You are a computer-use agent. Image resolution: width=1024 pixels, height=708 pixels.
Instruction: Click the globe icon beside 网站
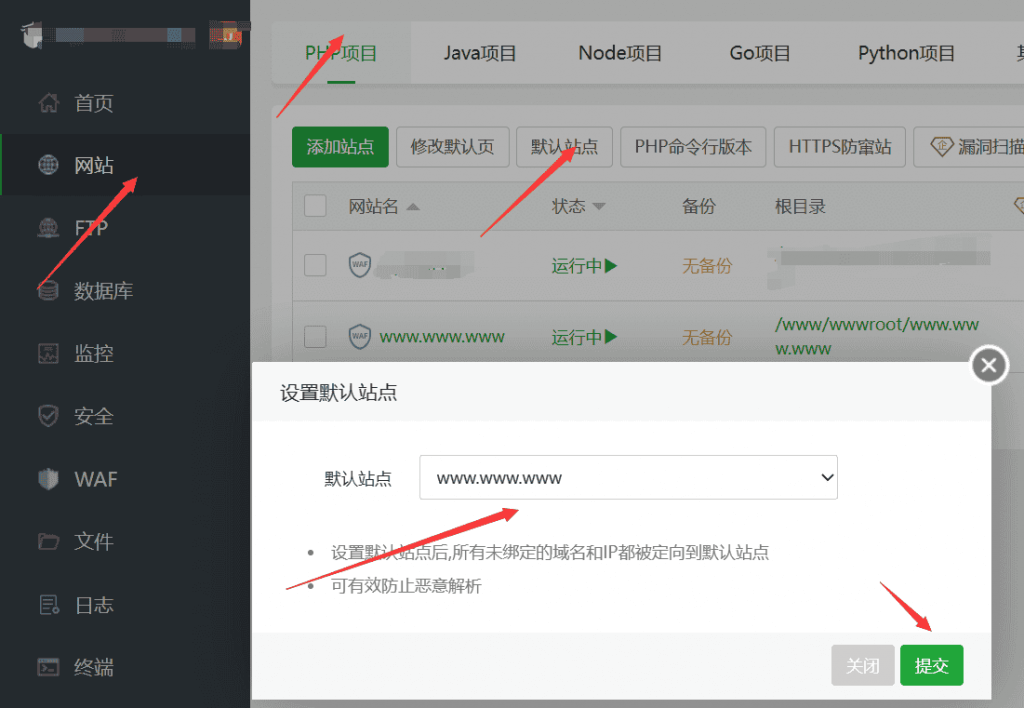[48, 165]
